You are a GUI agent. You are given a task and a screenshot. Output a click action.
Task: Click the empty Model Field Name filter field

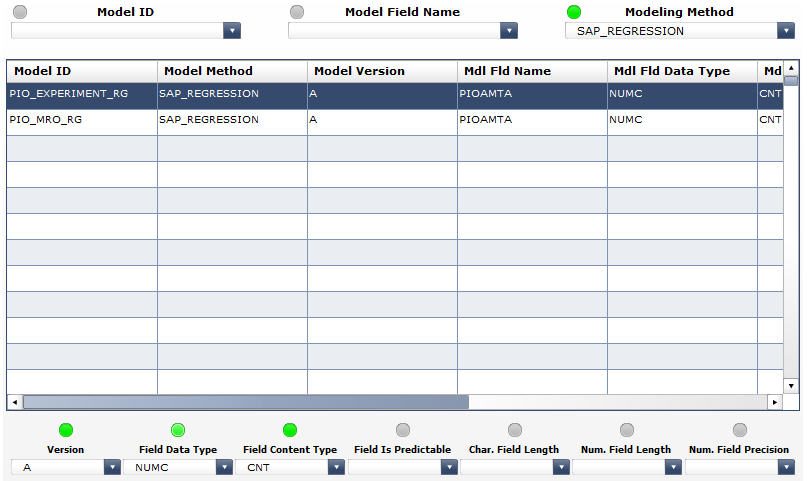pyautogui.click(x=394, y=31)
